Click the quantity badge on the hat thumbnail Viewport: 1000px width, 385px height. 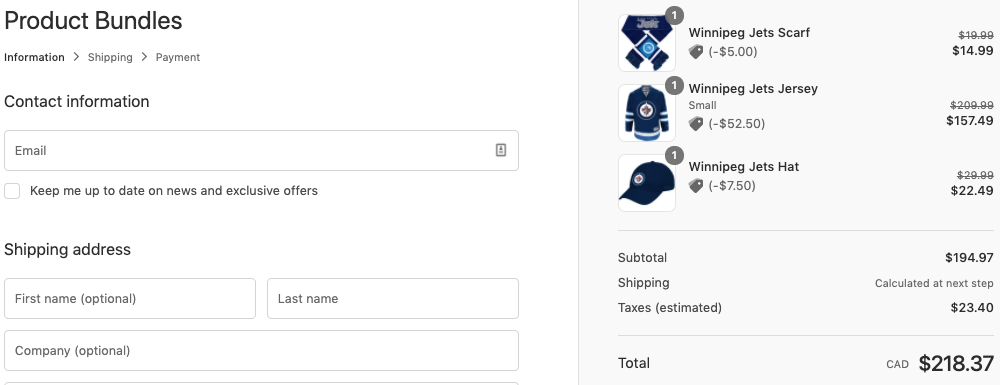click(674, 156)
